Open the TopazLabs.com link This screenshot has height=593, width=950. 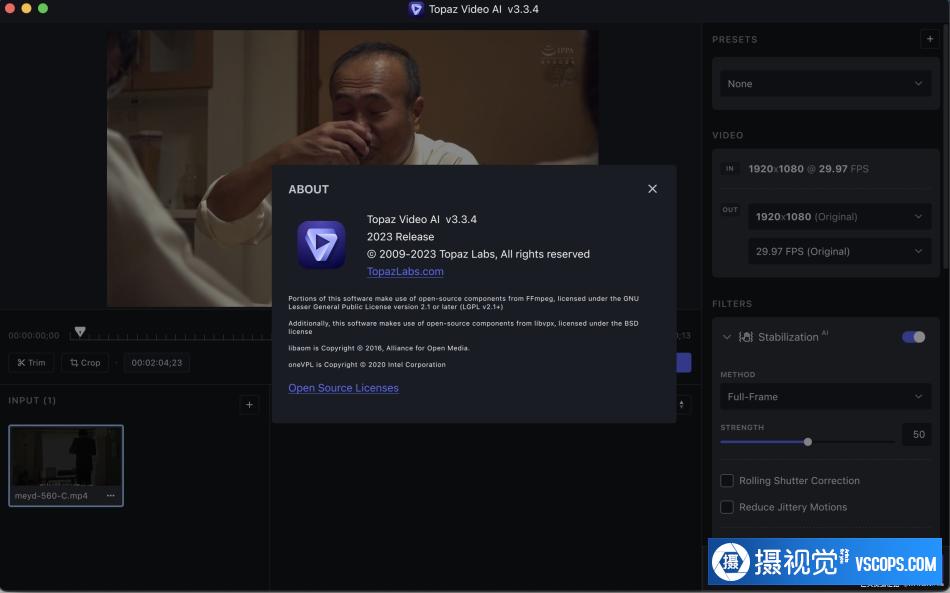click(405, 271)
